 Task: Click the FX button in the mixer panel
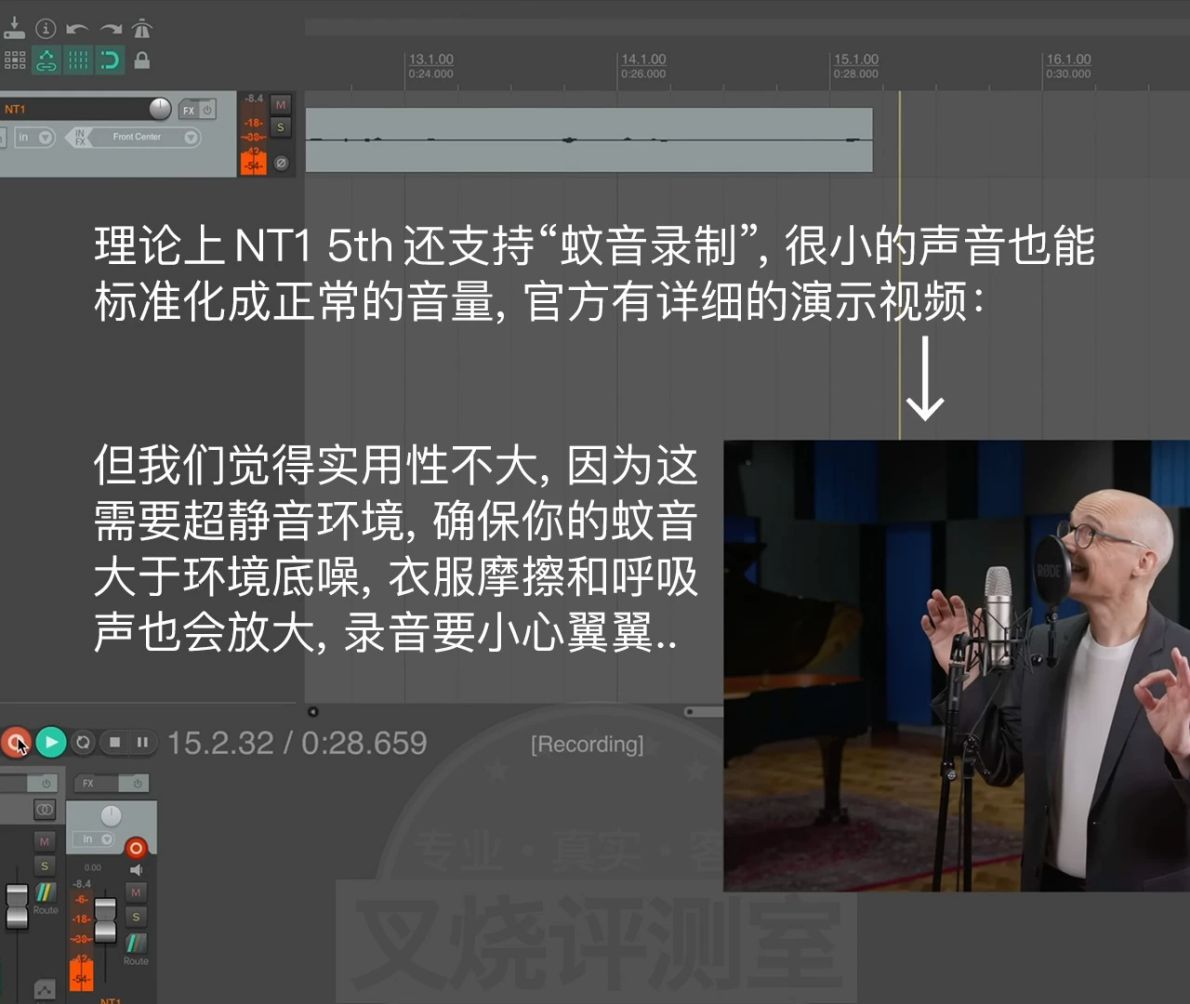coord(88,783)
